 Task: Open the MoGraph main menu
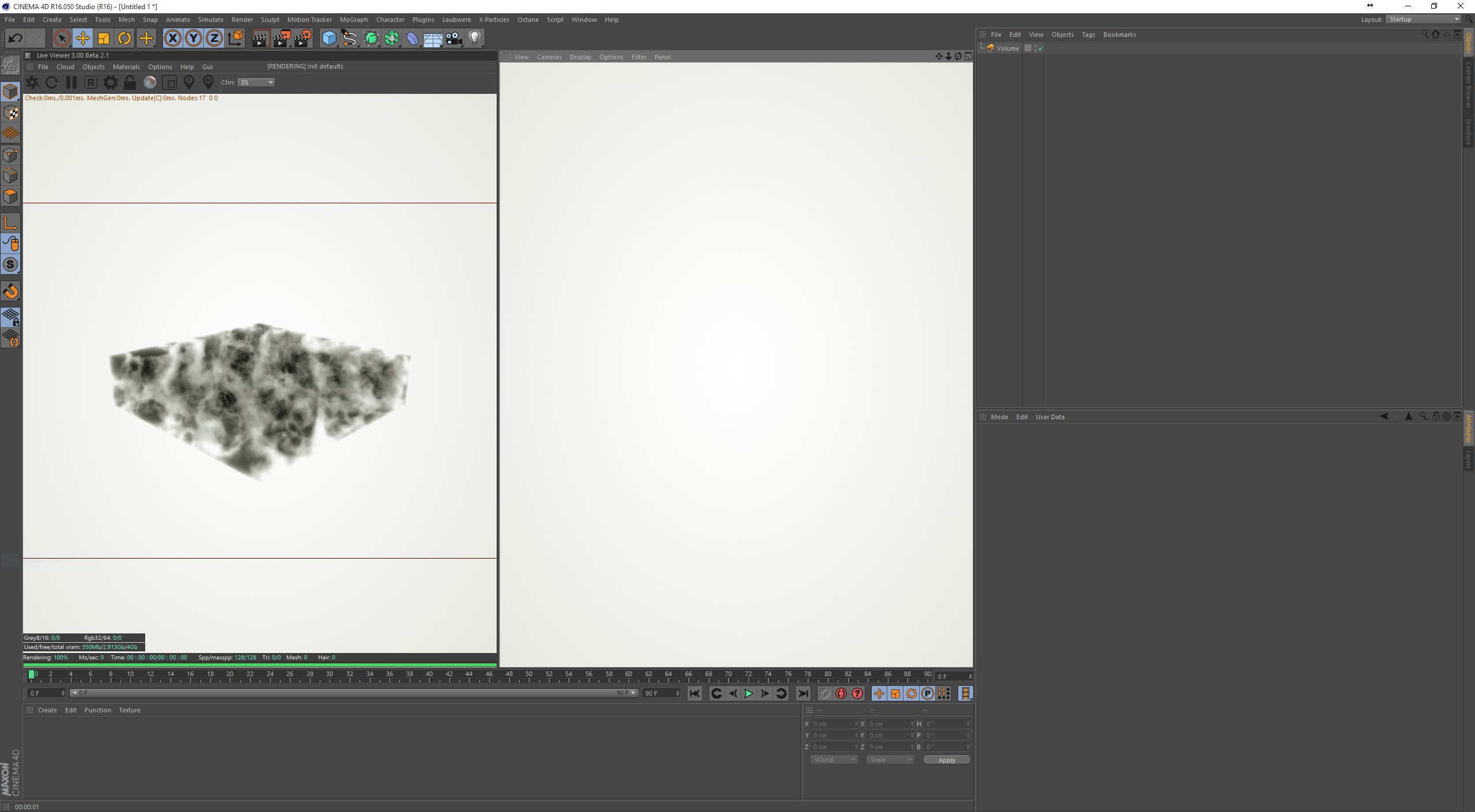[354, 20]
